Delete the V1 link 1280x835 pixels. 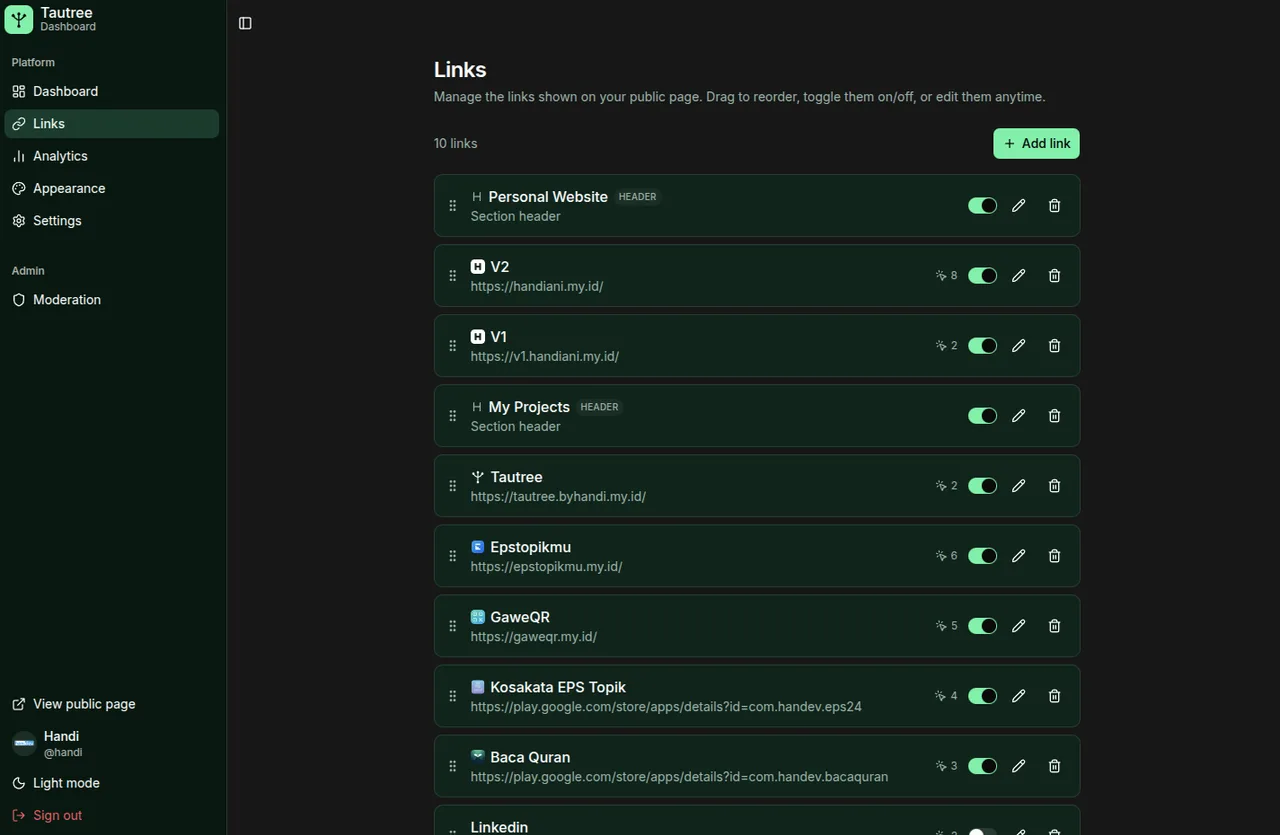click(x=1054, y=346)
